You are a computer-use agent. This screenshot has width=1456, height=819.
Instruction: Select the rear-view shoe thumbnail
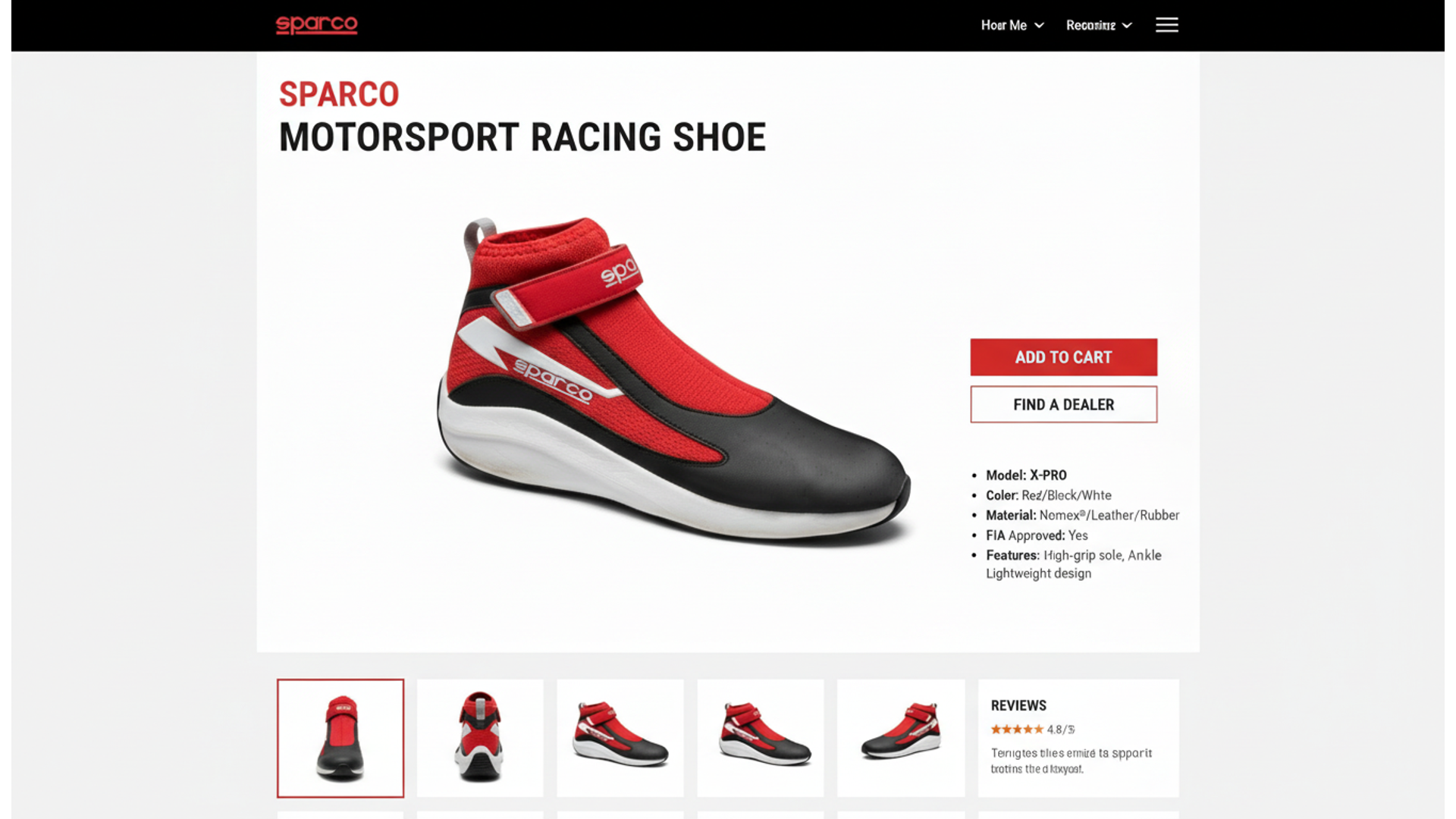coord(480,738)
